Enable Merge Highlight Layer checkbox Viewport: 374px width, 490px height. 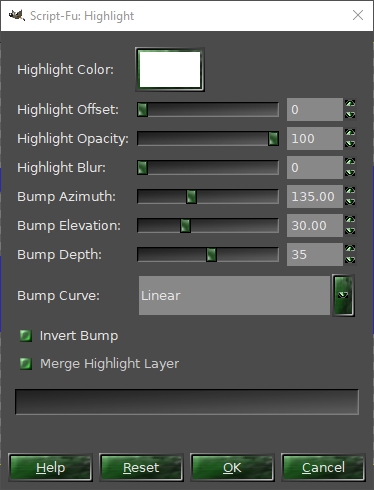tap(26, 364)
